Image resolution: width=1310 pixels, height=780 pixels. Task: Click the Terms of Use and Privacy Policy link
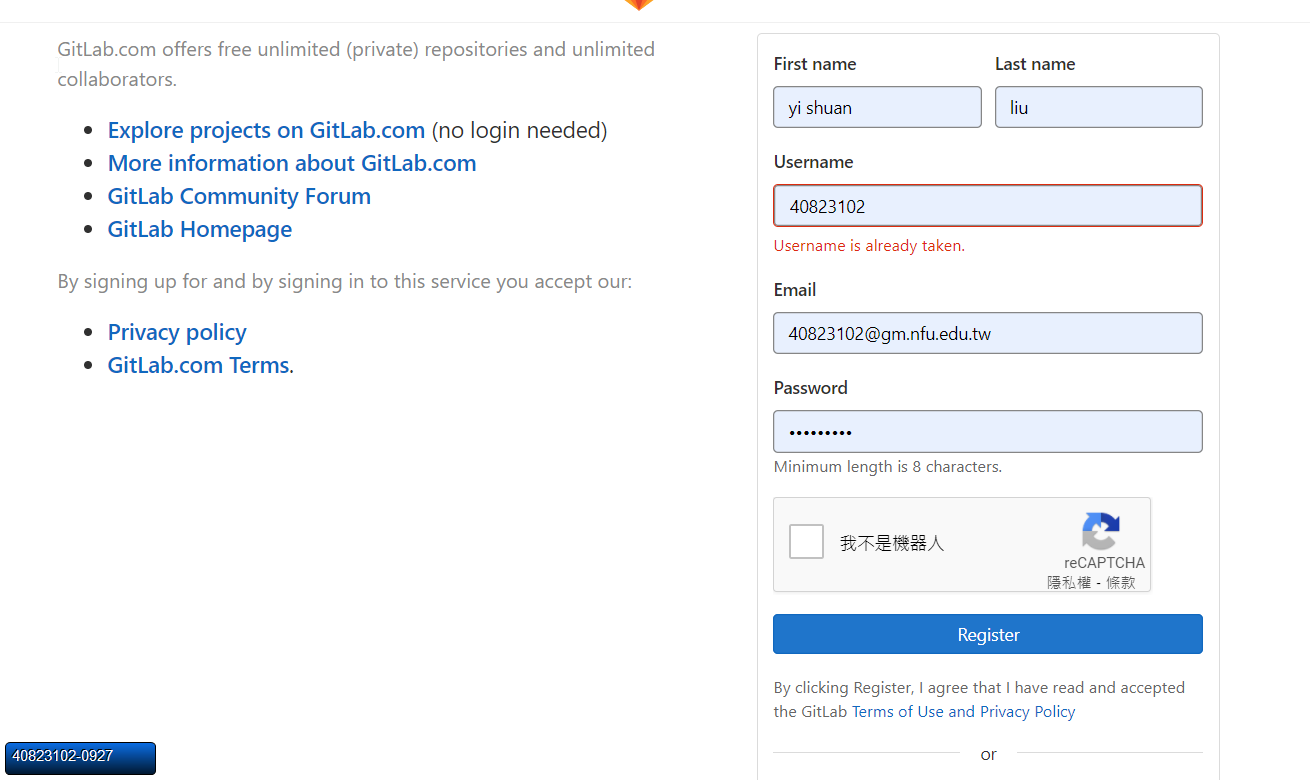(x=964, y=712)
